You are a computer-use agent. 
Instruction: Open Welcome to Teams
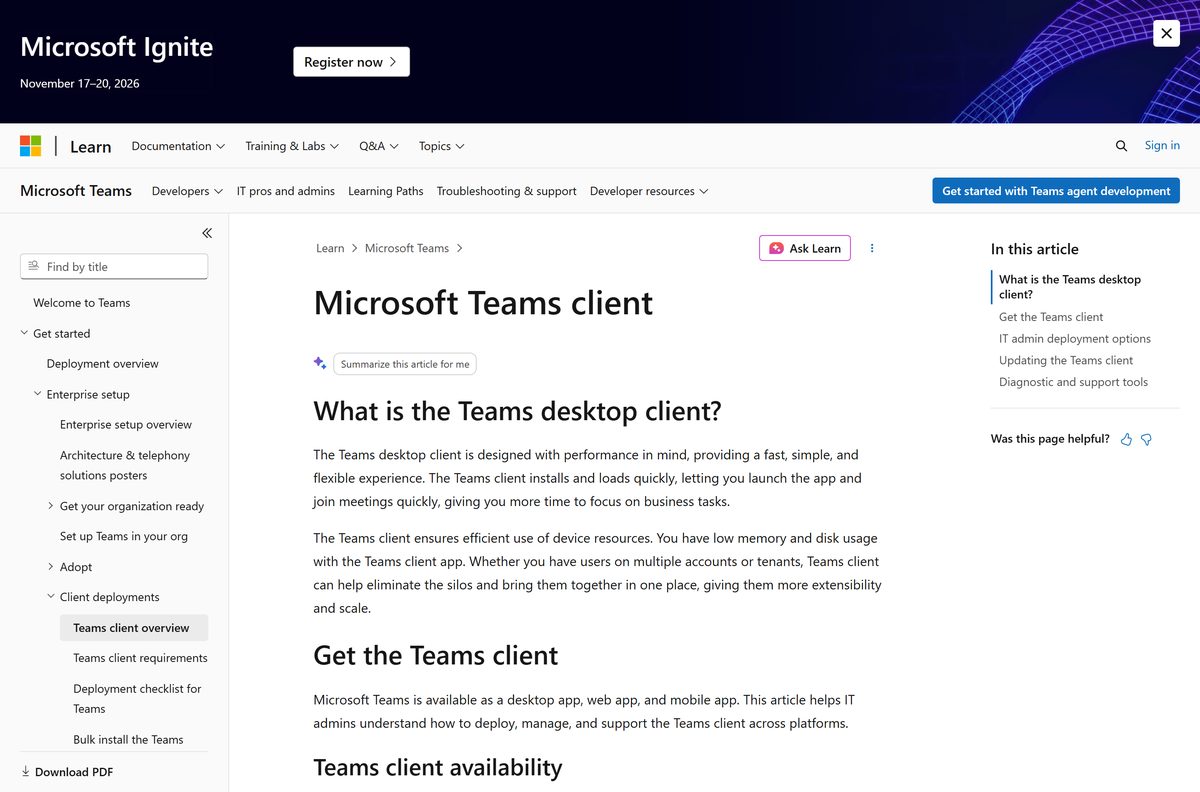[x=82, y=303]
